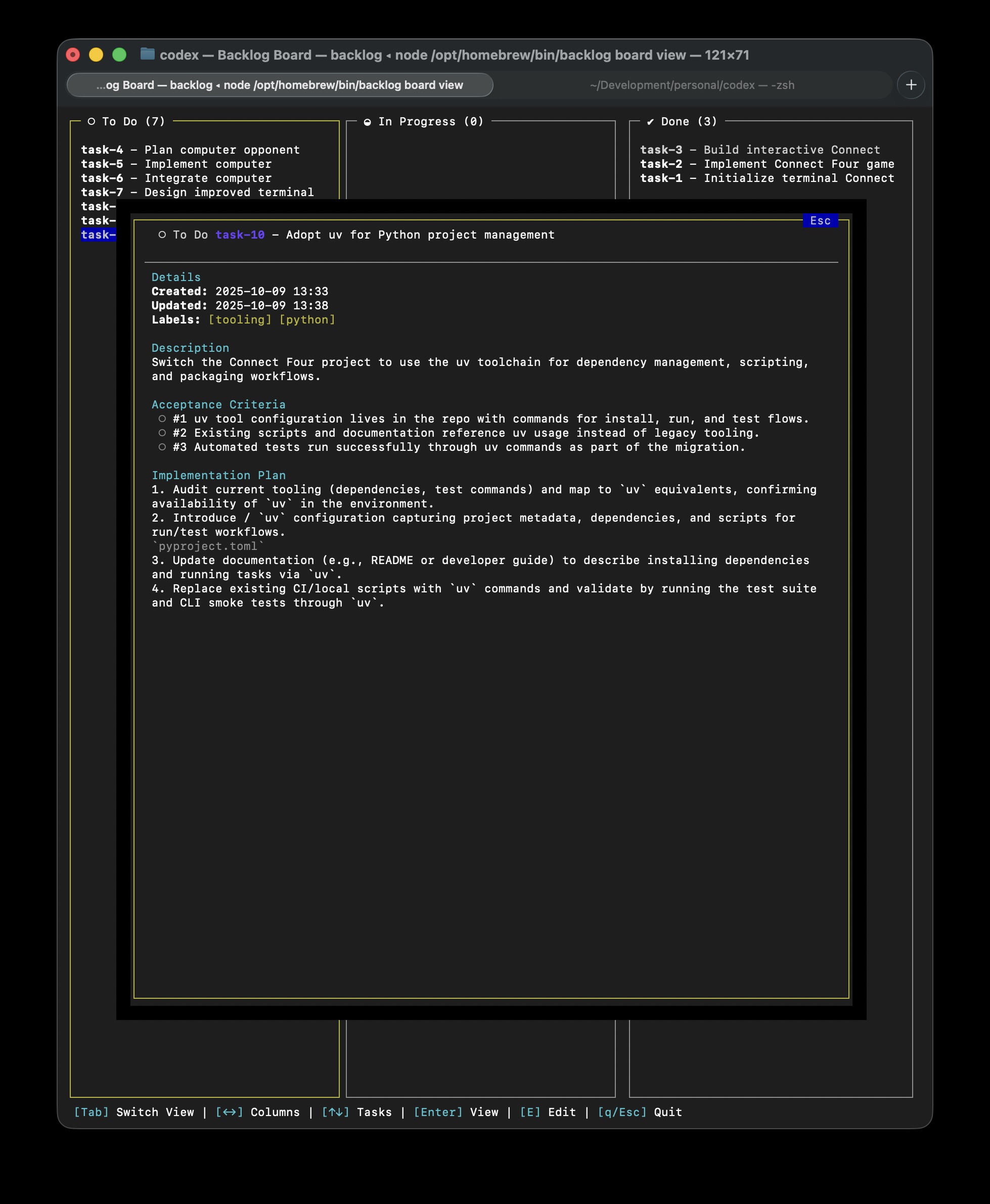Click the folder icon in title bar
990x1204 pixels.
point(148,54)
